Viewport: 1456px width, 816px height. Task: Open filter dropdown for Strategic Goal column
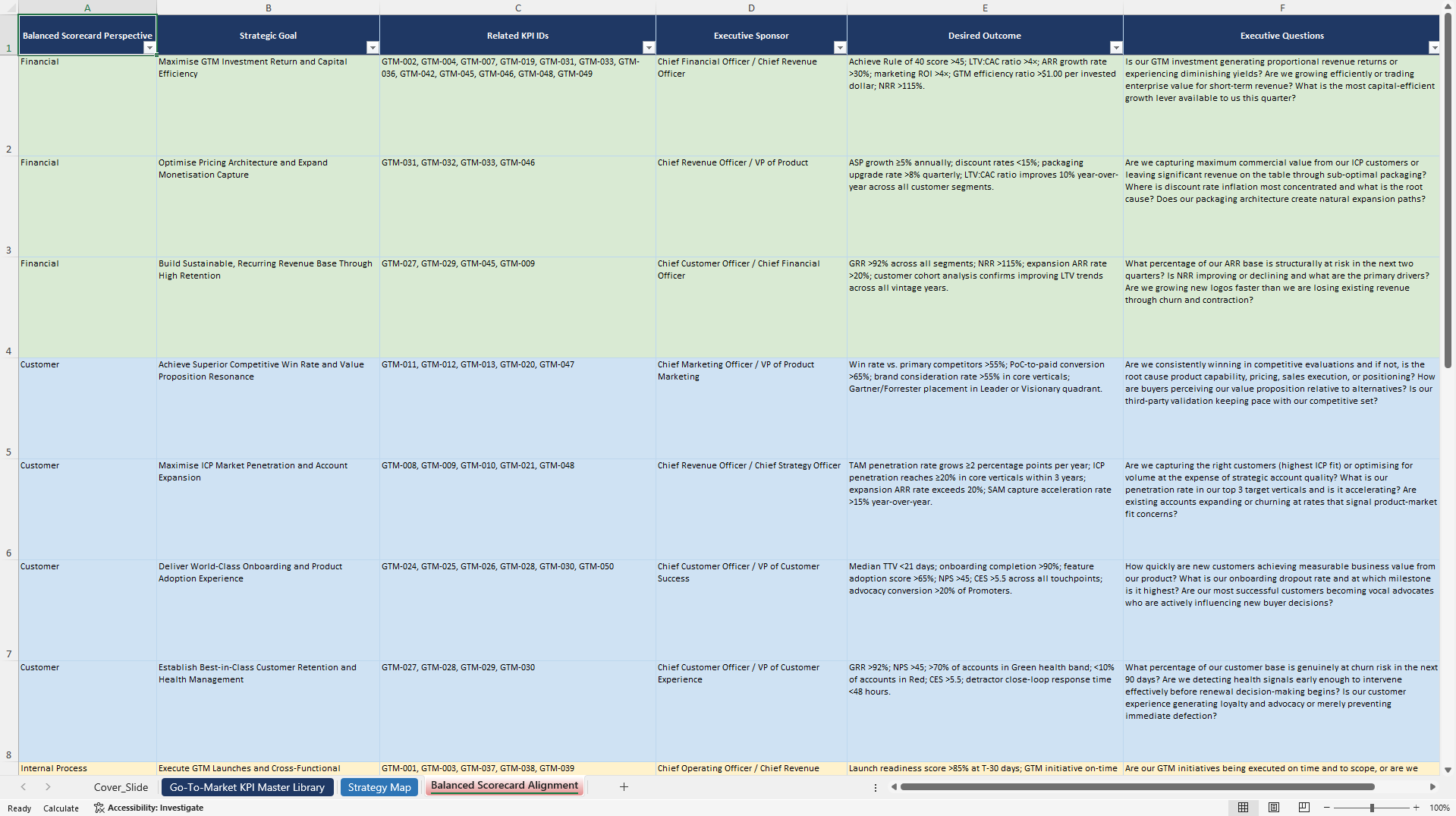pos(373,48)
